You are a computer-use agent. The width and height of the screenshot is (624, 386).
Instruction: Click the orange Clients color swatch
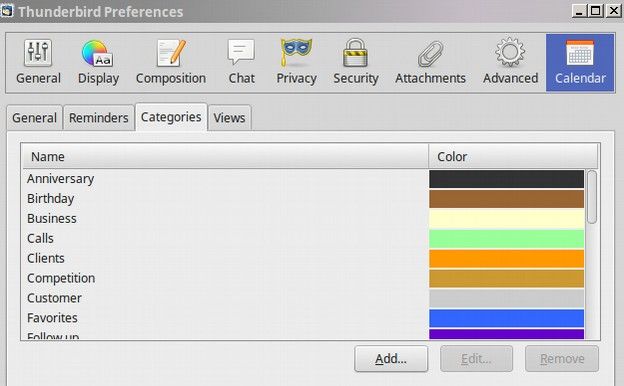coord(506,259)
